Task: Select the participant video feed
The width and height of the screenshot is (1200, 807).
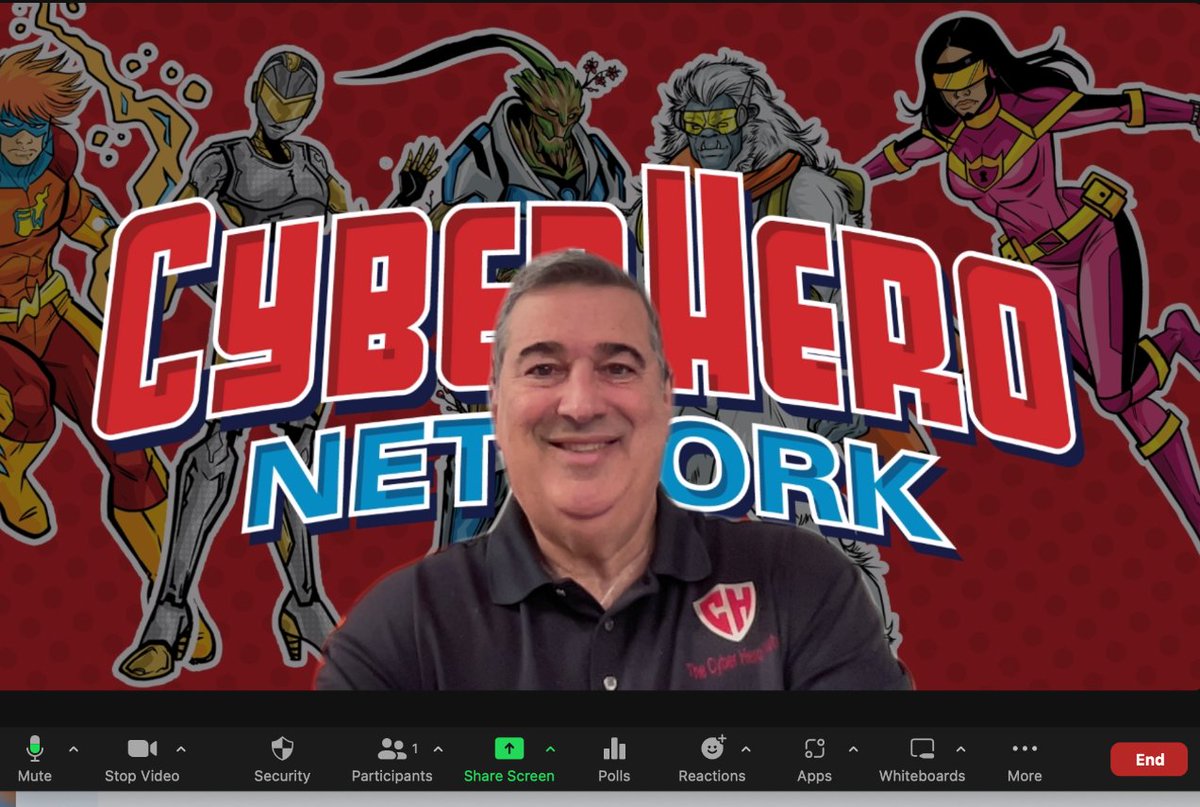Action: click(x=600, y=346)
